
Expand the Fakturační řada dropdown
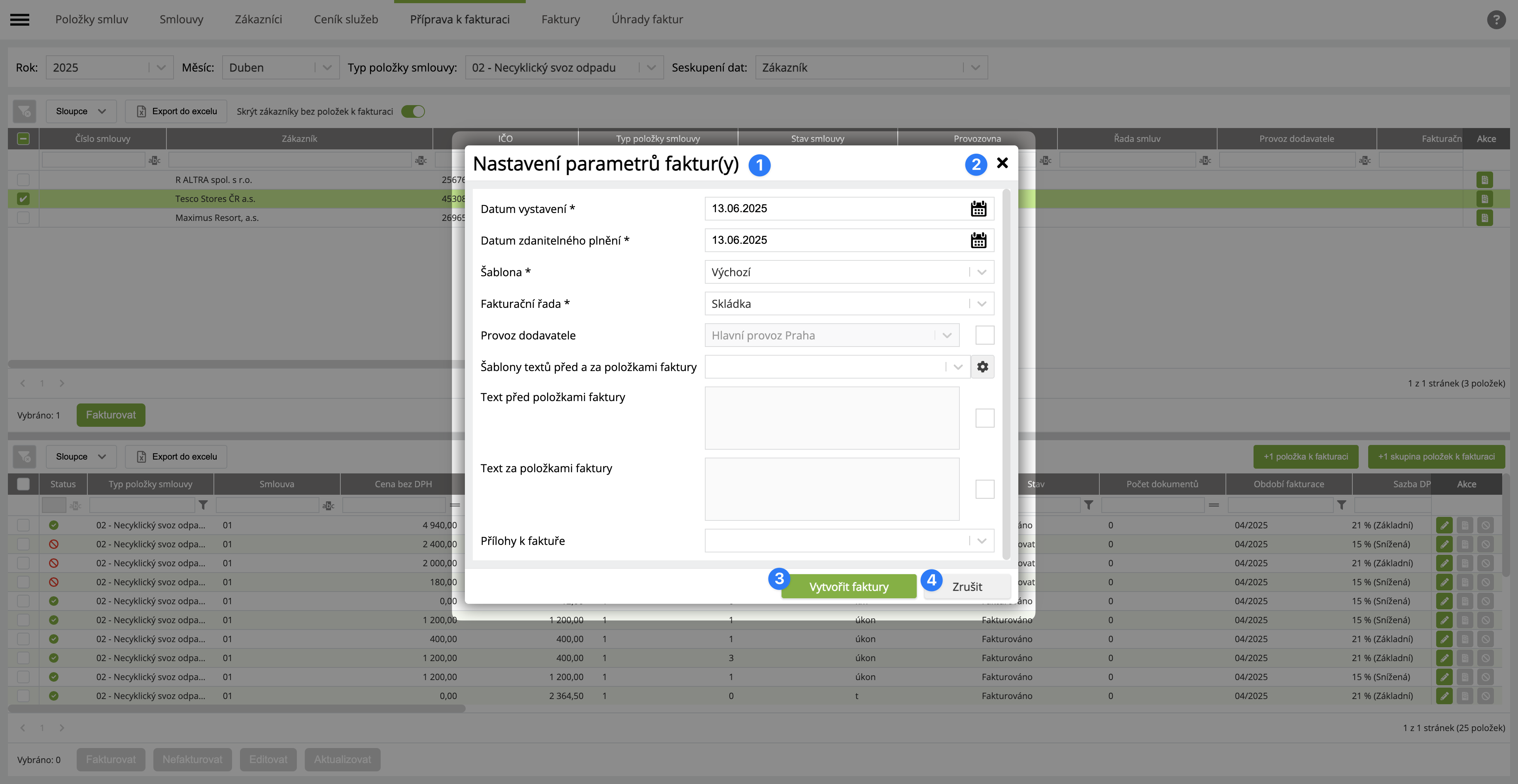click(x=981, y=304)
